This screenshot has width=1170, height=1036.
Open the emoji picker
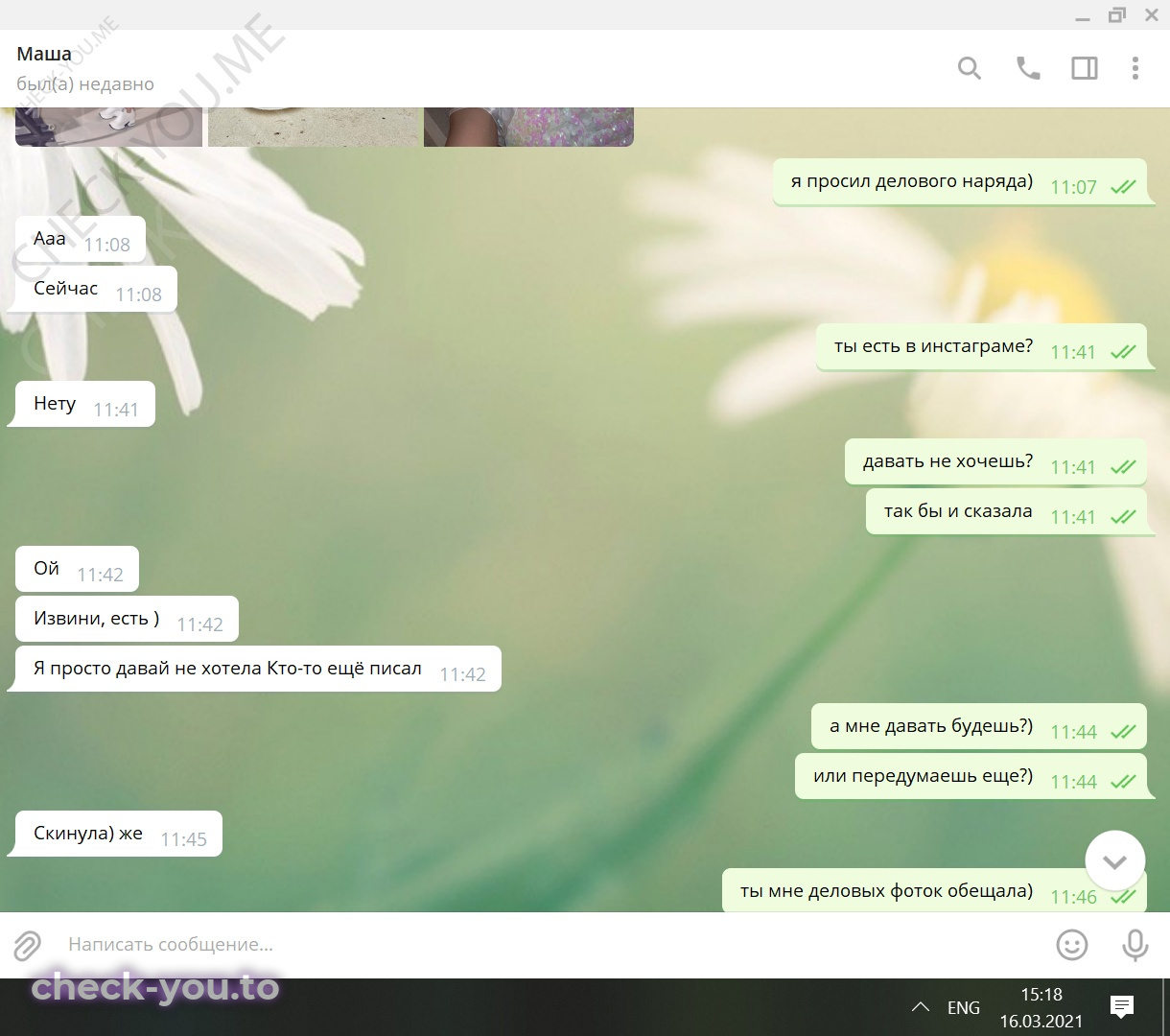[x=1072, y=945]
